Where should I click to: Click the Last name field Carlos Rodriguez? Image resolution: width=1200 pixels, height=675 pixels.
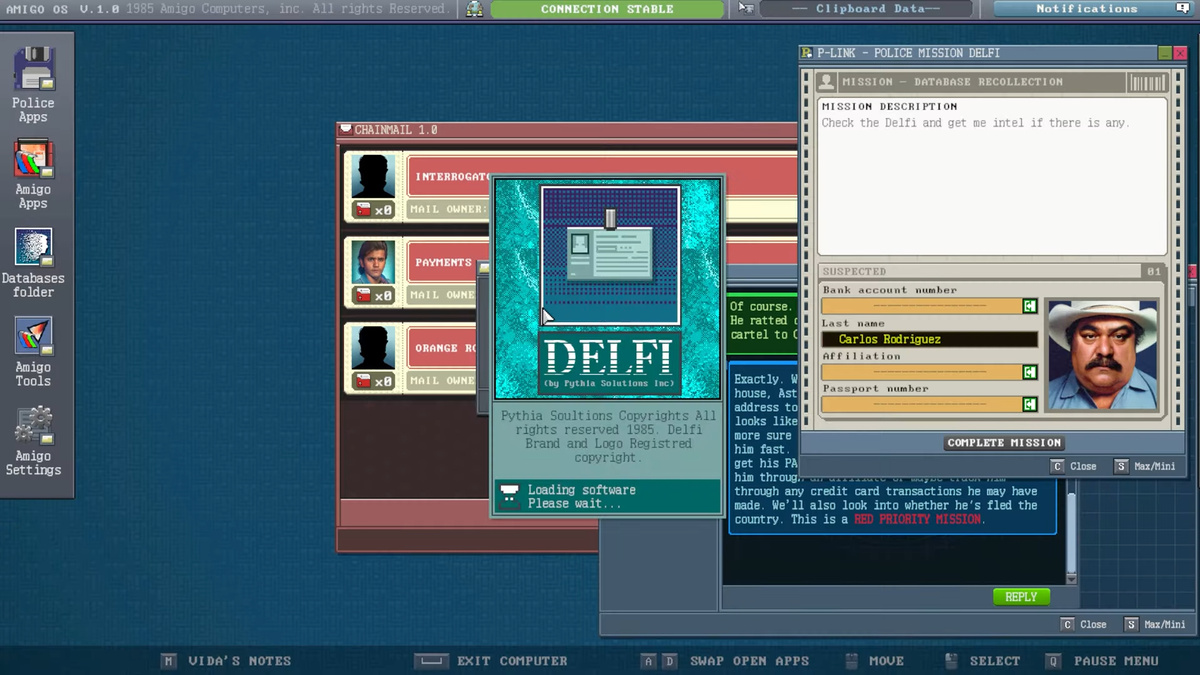click(x=929, y=339)
